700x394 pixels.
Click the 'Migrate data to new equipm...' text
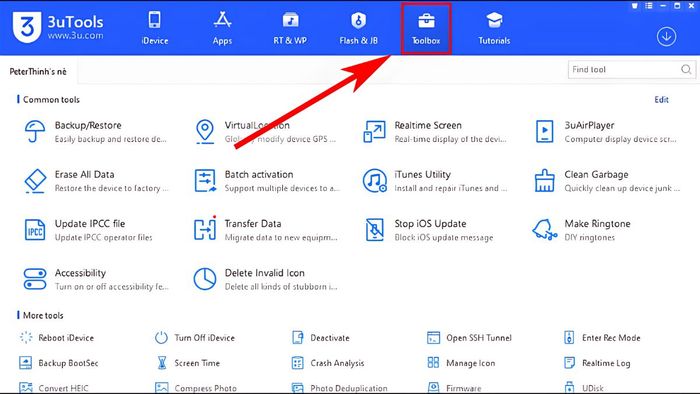281,237
